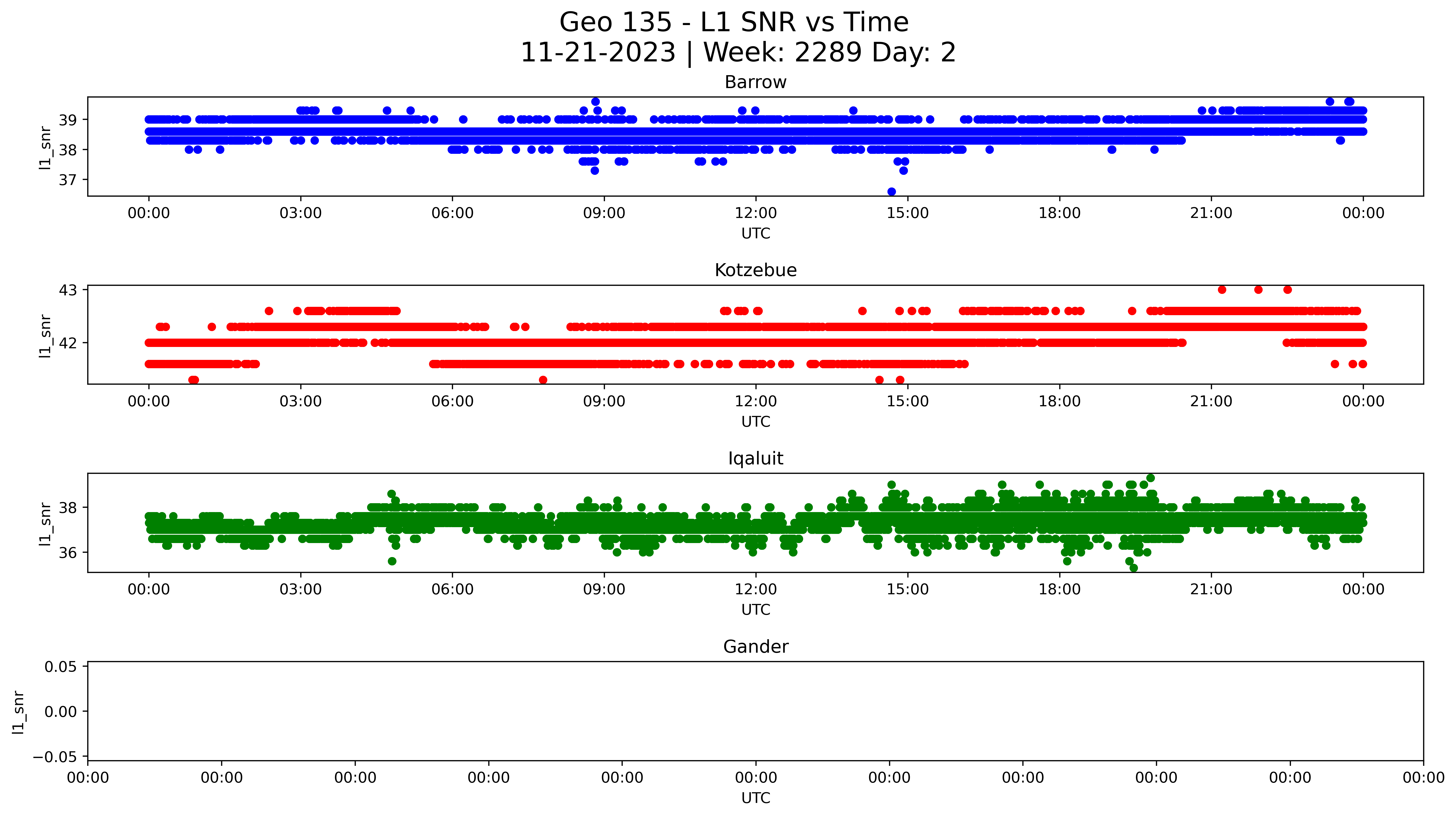
Task: Click the '18:00' x-axis tick under Iqaluit plot
Action: coord(1059,590)
